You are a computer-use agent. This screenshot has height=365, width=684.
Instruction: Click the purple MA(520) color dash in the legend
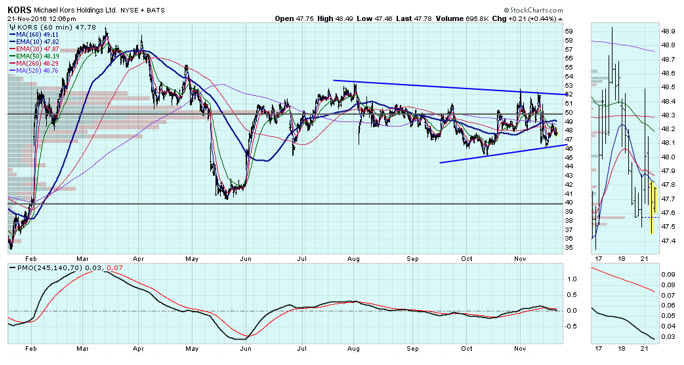pyautogui.click(x=12, y=71)
